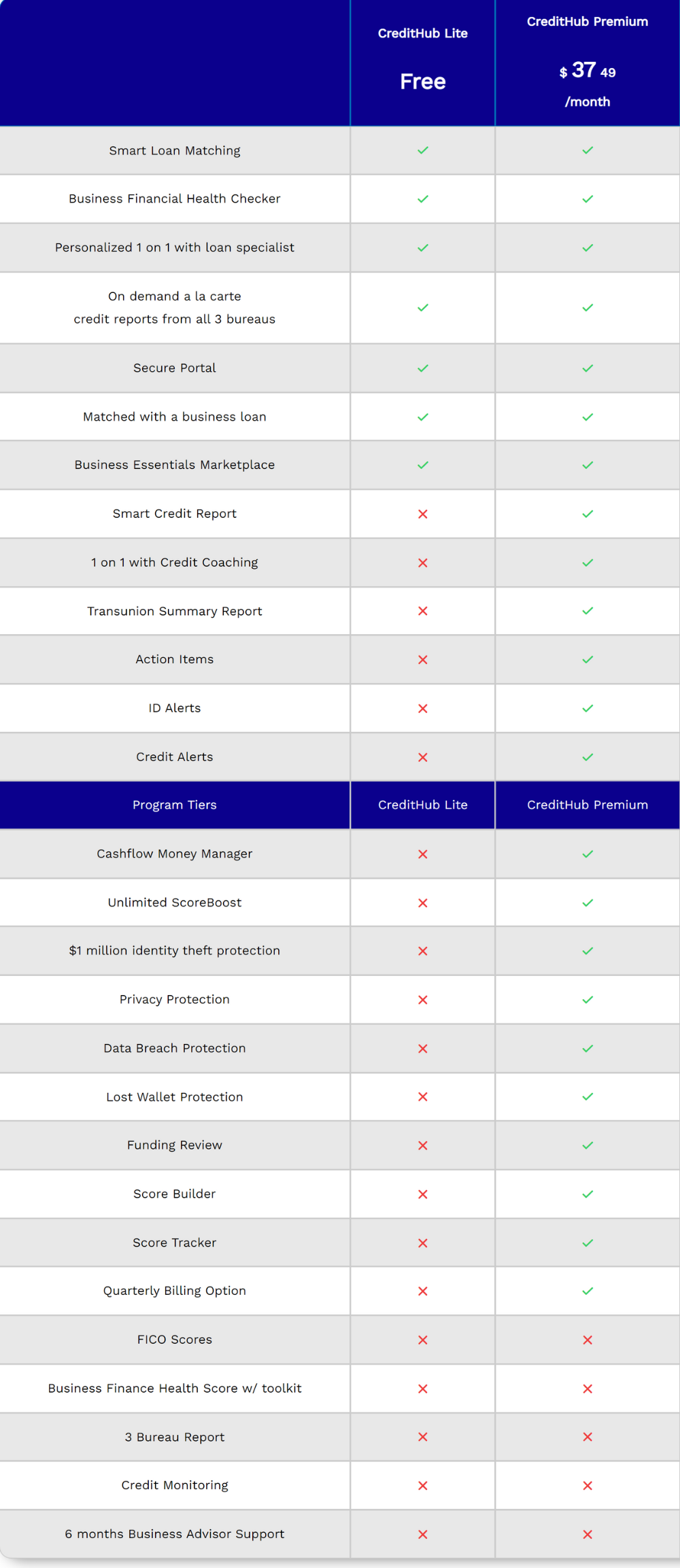Click Lite checkmark for Matched with a business loan
Screen dimensions: 680x1568
coord(423,417)
